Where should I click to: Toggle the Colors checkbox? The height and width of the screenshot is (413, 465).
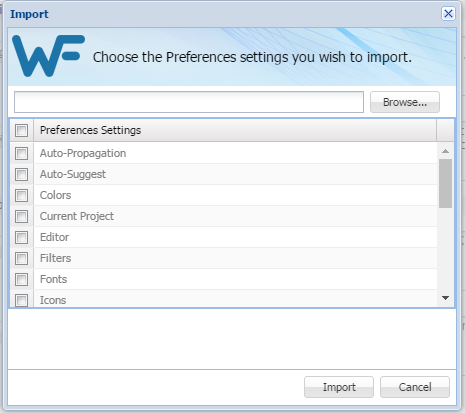click(x=21, y=195)
